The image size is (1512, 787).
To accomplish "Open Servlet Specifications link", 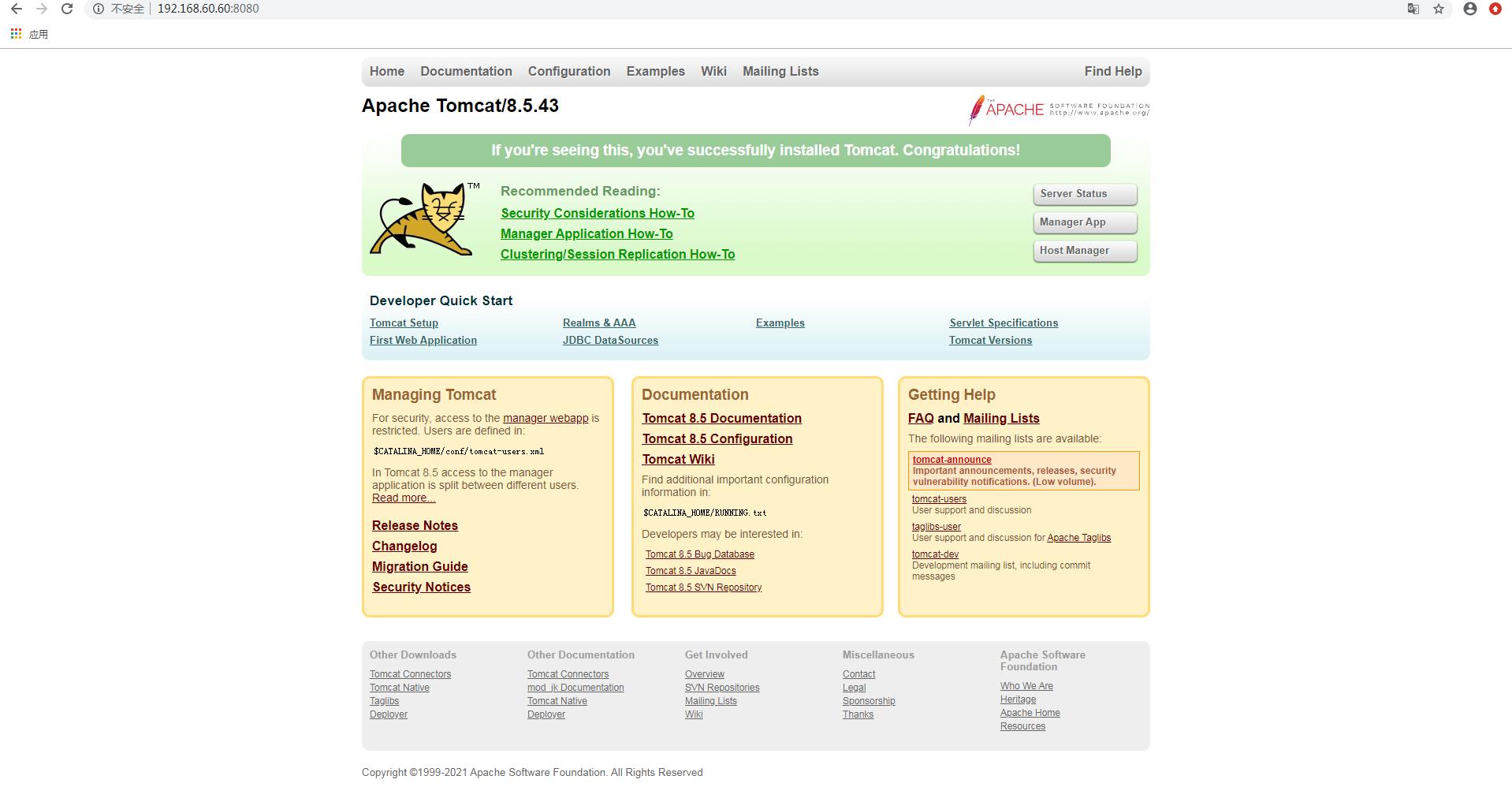I will tap(1004, 323).
